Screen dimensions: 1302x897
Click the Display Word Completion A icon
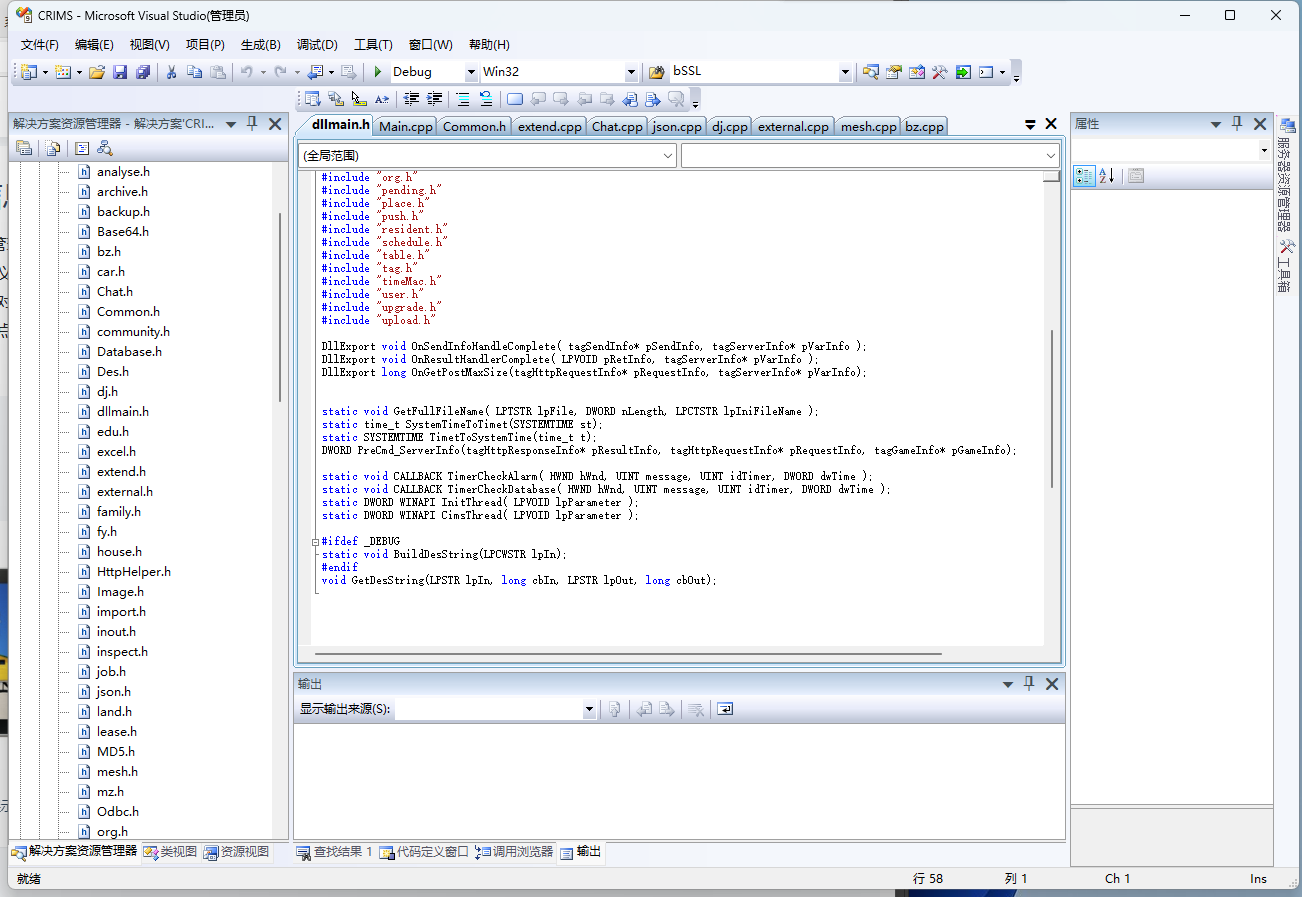(x=382, y=99)
